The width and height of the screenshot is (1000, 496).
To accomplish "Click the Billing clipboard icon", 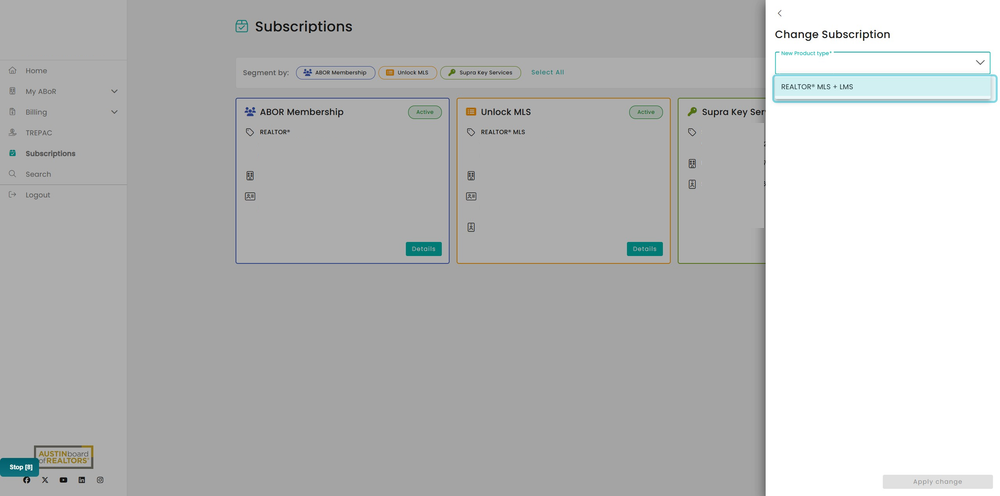I will 12,112.
